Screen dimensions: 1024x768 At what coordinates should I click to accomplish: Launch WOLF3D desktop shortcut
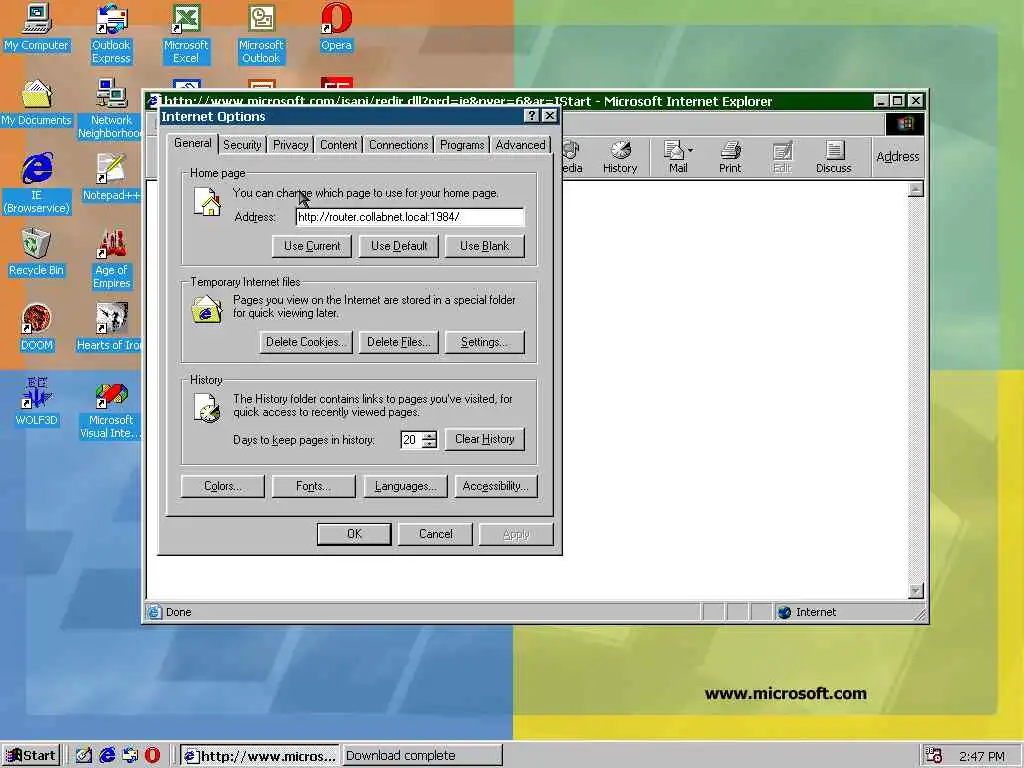[37, 402]
